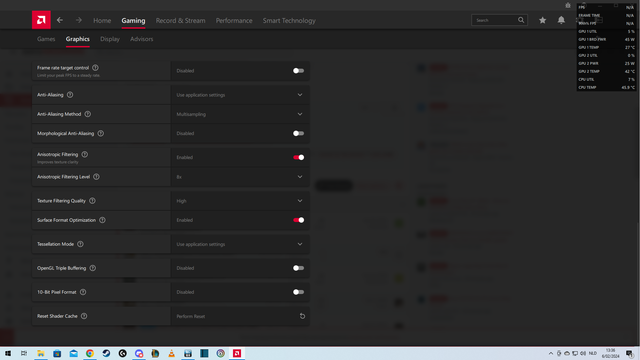Screen dimensions: 640x360
Task: Show hidden system tray icons
Action: coord(551,353)
